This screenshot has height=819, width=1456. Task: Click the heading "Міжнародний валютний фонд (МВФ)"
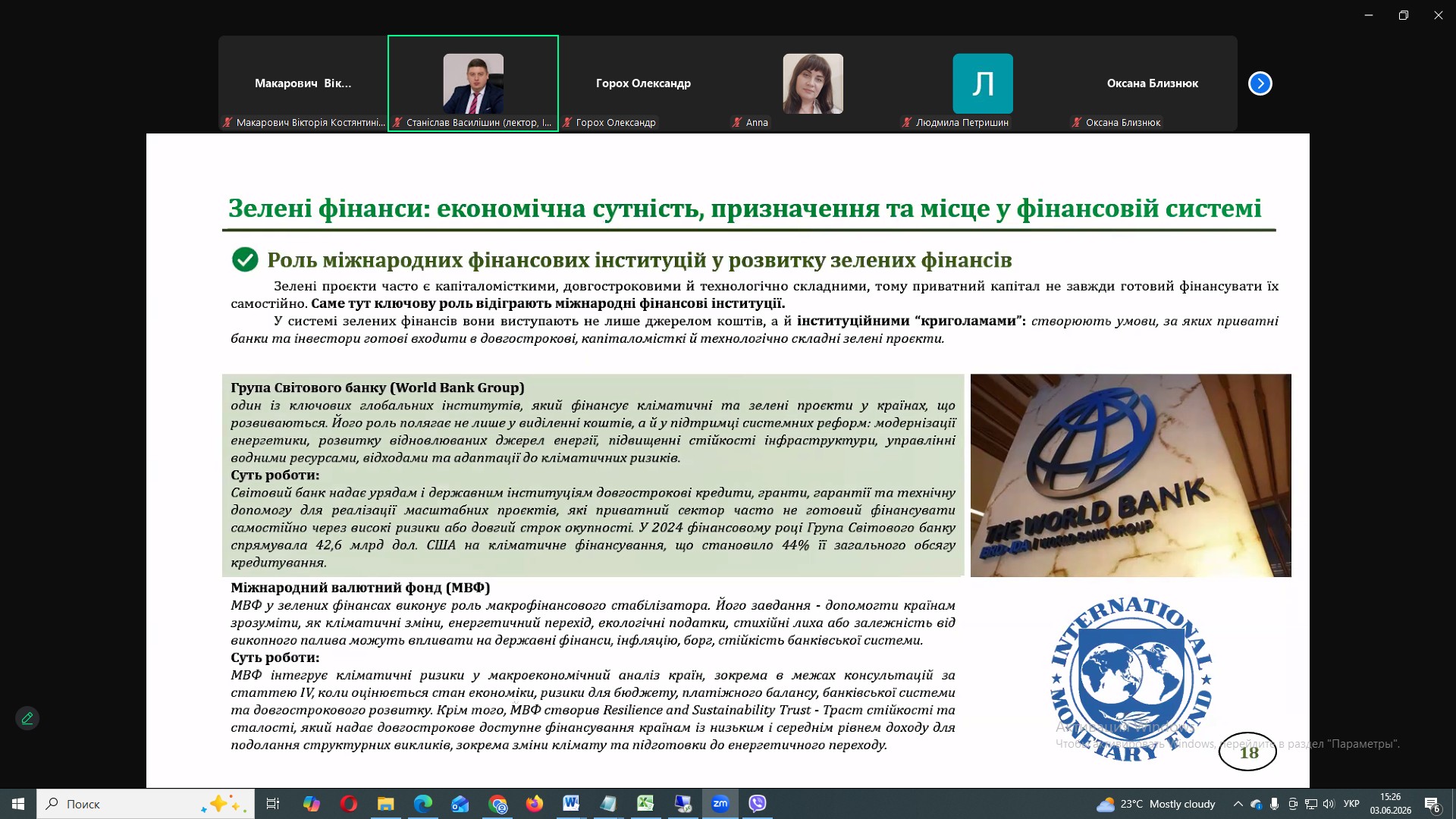click(x=360, y=588)
